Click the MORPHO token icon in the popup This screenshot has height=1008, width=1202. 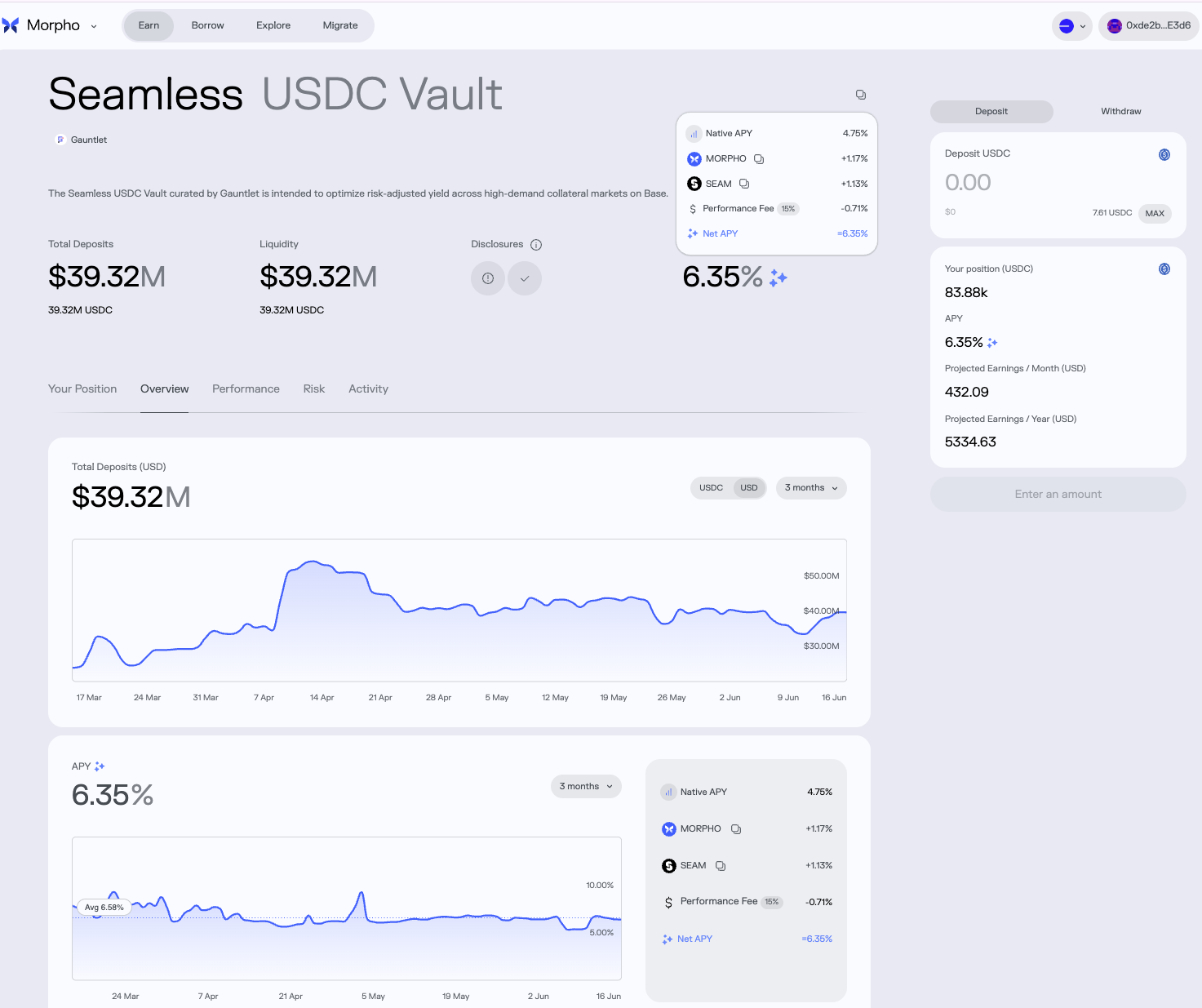pos(694,158)
